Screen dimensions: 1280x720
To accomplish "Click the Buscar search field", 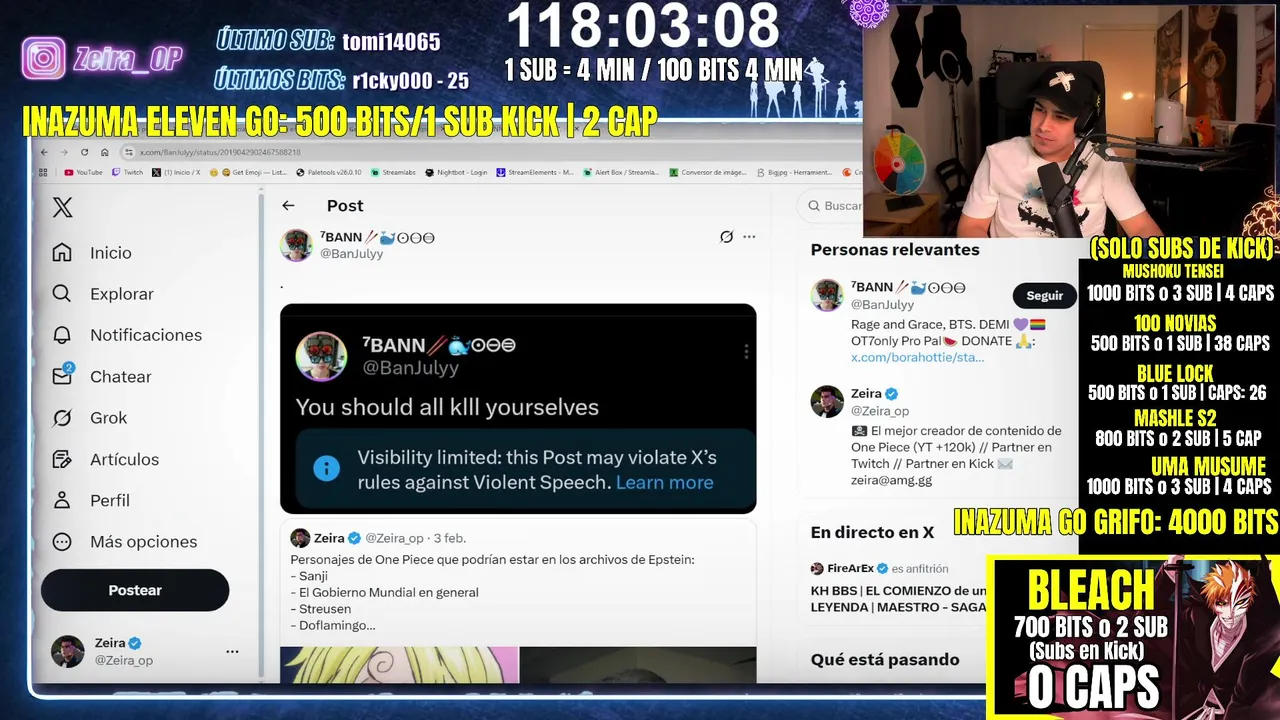I will pos(832,205).
